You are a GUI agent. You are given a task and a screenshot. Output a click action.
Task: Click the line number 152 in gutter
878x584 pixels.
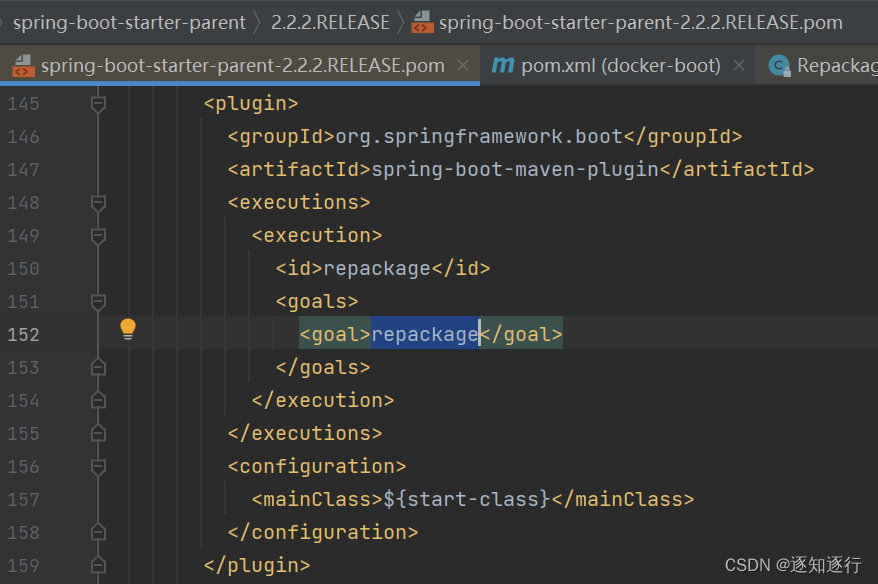(x=24, y=335)
